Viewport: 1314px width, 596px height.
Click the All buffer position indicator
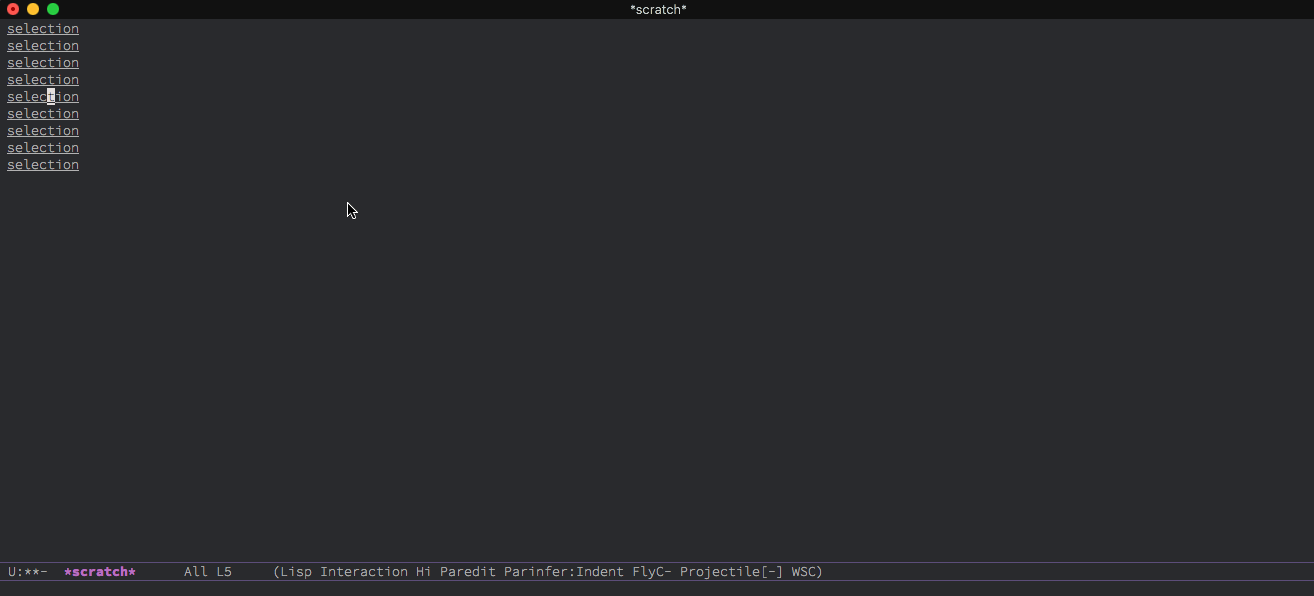coord(196,572)
